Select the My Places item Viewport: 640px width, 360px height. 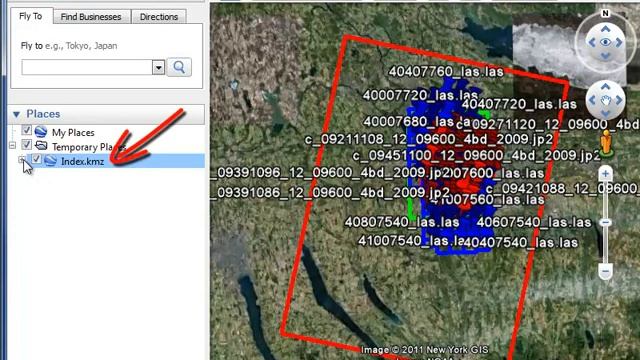73,133
